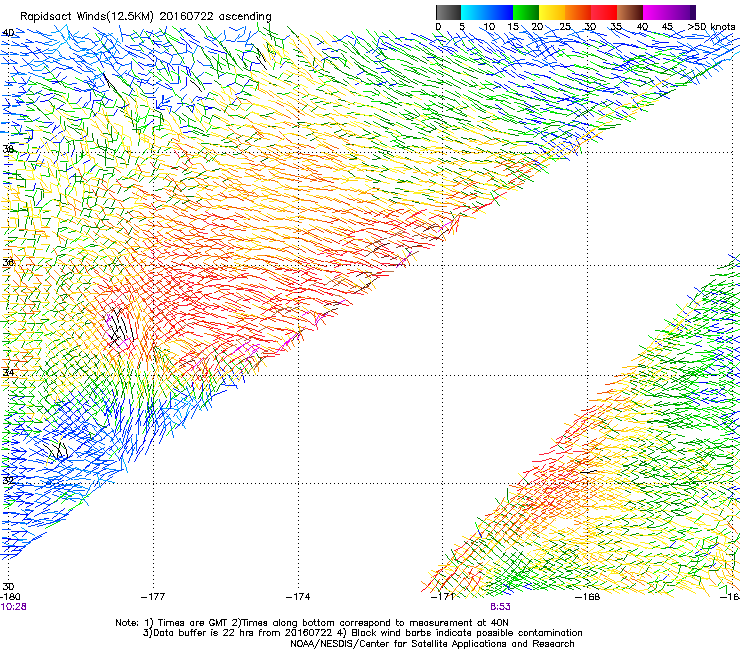The image size is (740, 650).
Task: Click the purple pass time "10:28"
Action: click(13, 607)
